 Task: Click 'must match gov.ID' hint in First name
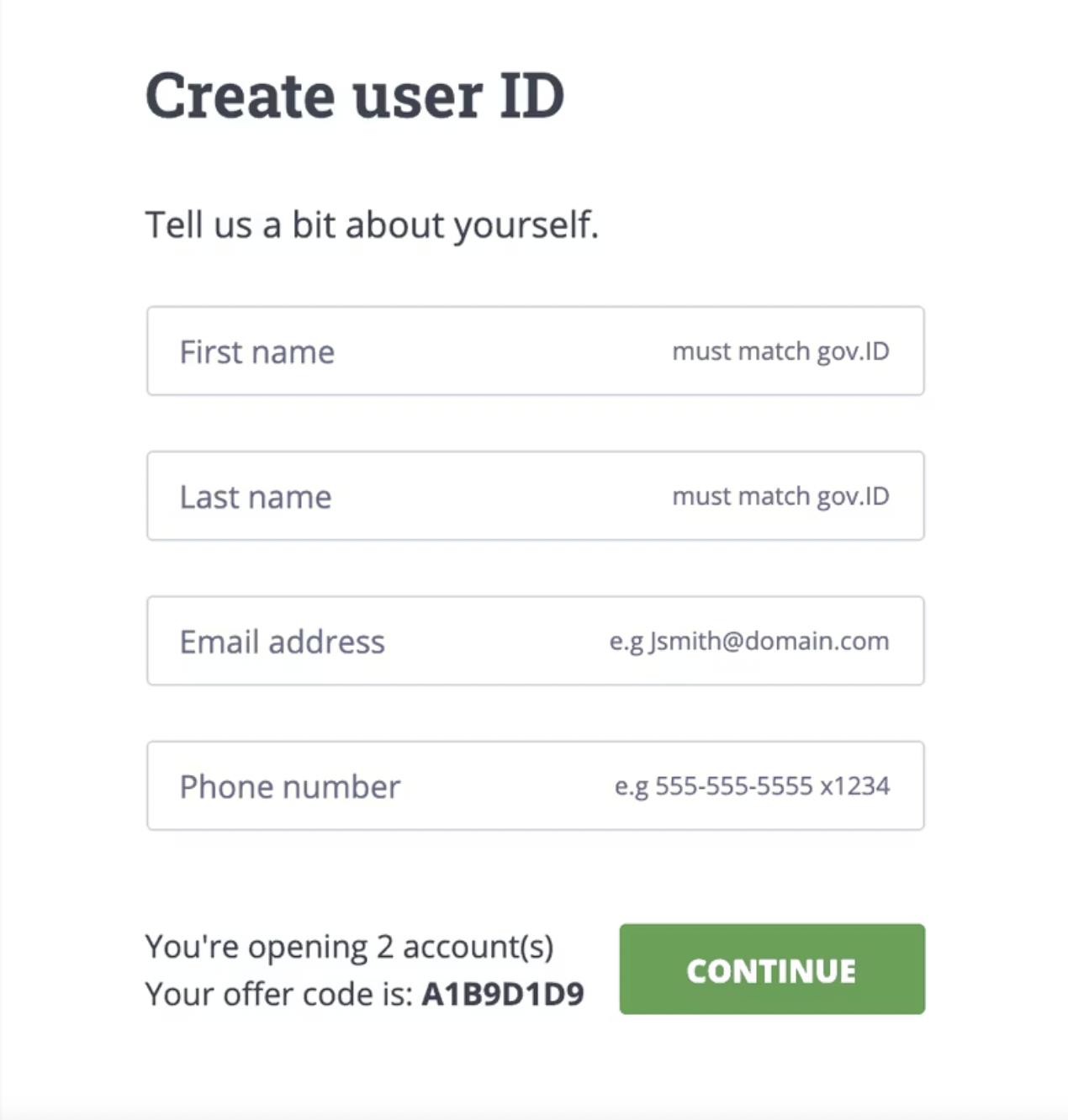pos(780,351)
